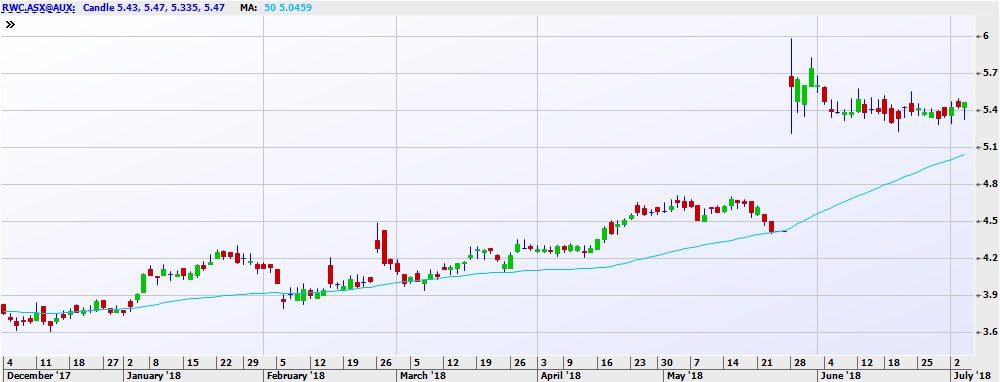This screenshot has height=382, width=1000.
Task: Click the 4.2 price axis label
Action: pyautogui.click(x=989, y=258)
